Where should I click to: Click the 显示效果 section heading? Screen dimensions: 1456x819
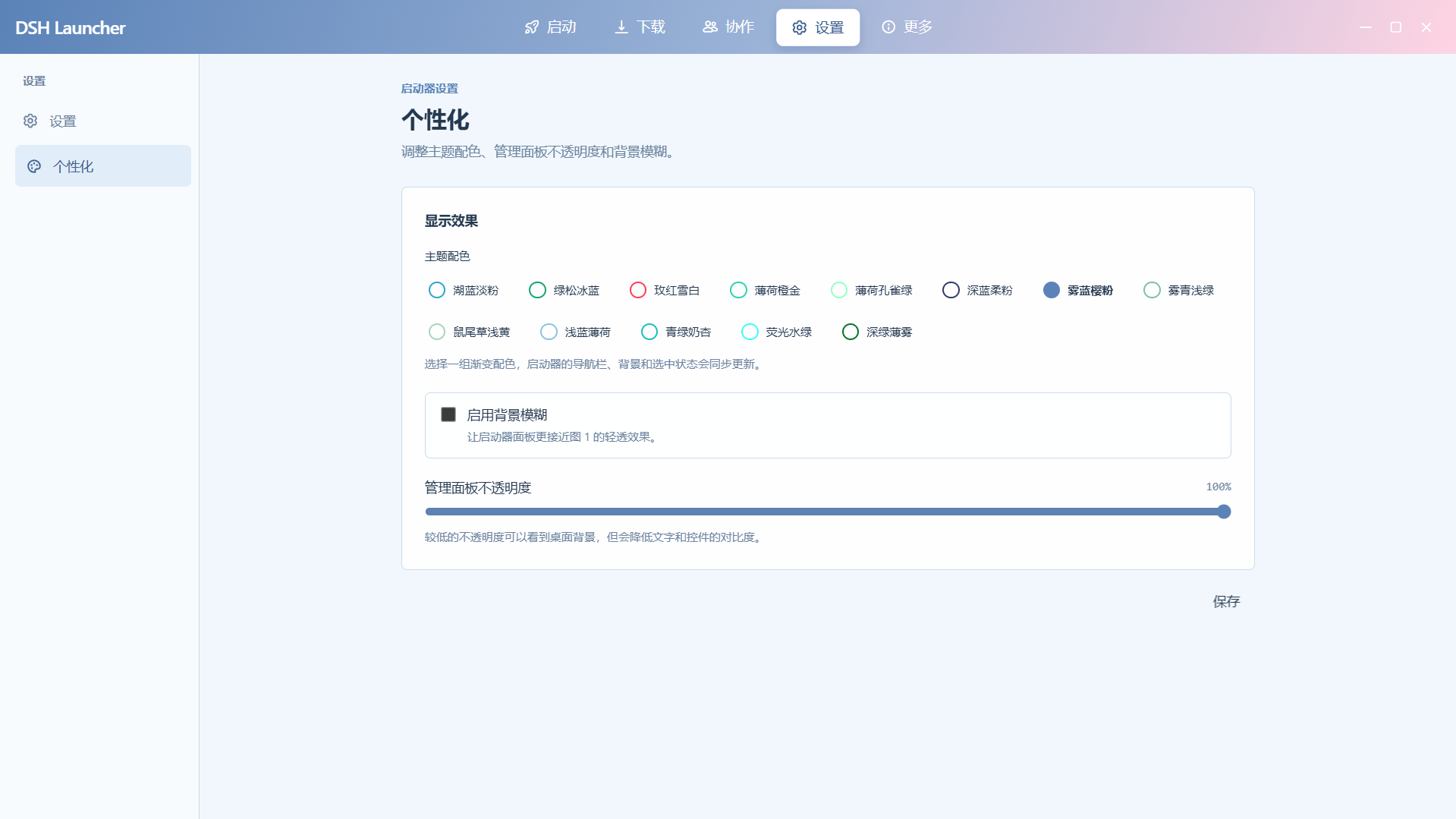[451, 221]
